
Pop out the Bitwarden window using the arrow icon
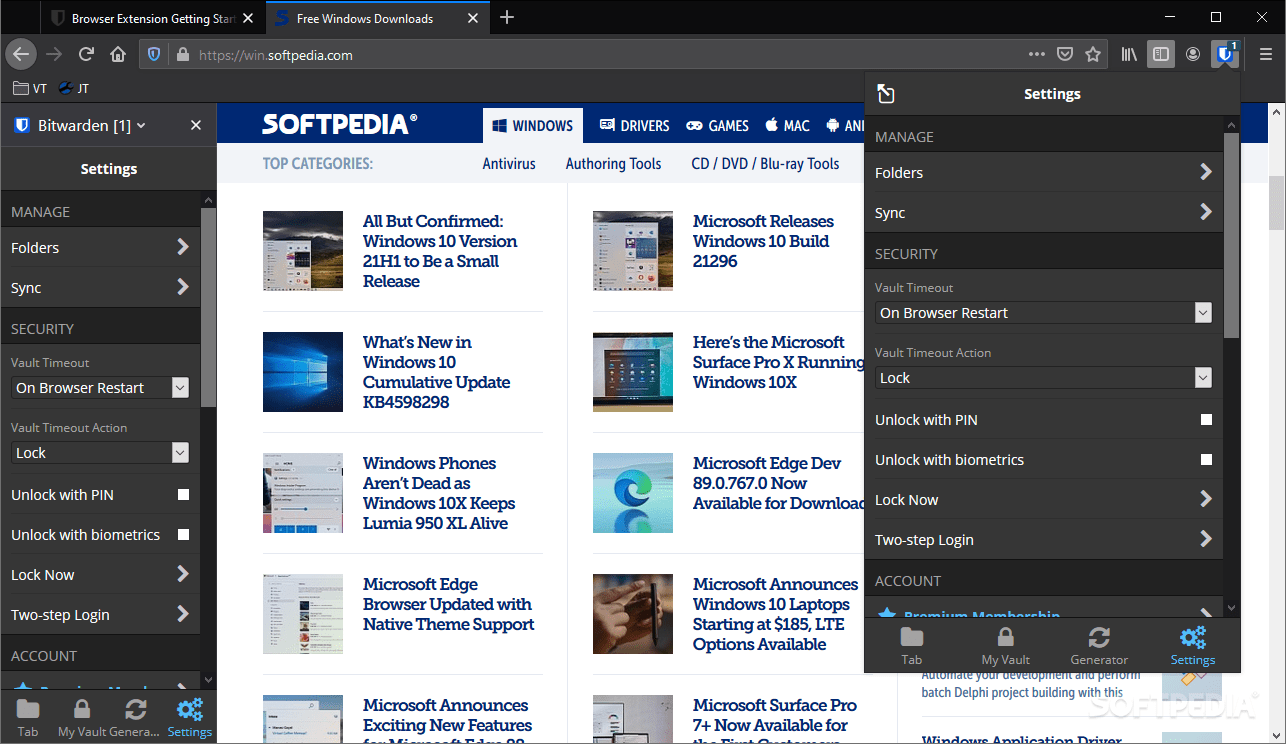886,93
